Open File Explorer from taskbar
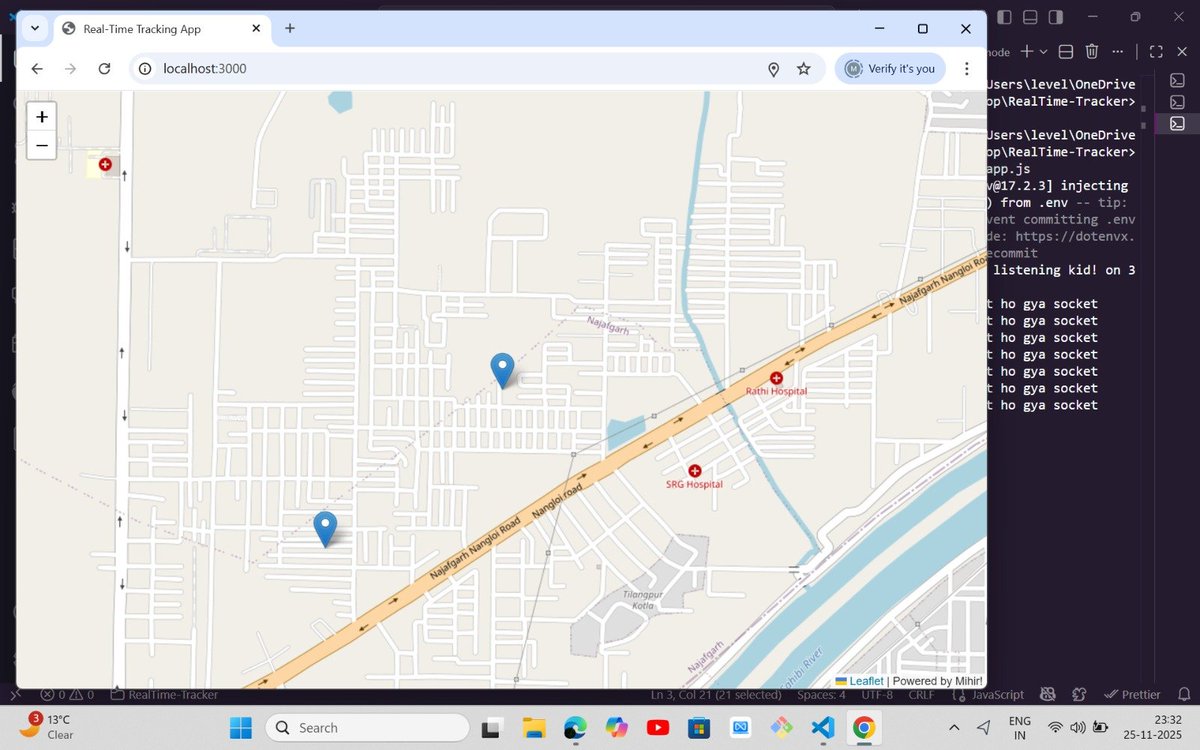 click(533, 727)
